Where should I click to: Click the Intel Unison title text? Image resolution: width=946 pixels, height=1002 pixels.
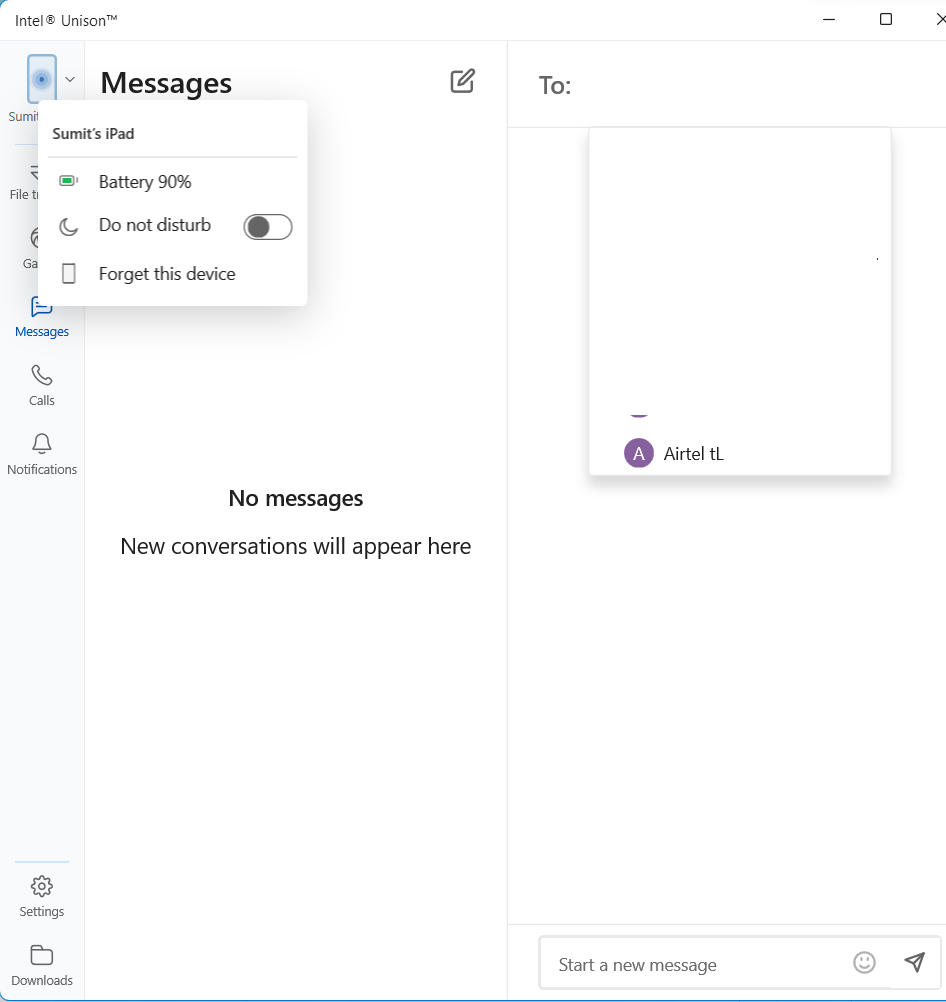click(x=66, y=20)
